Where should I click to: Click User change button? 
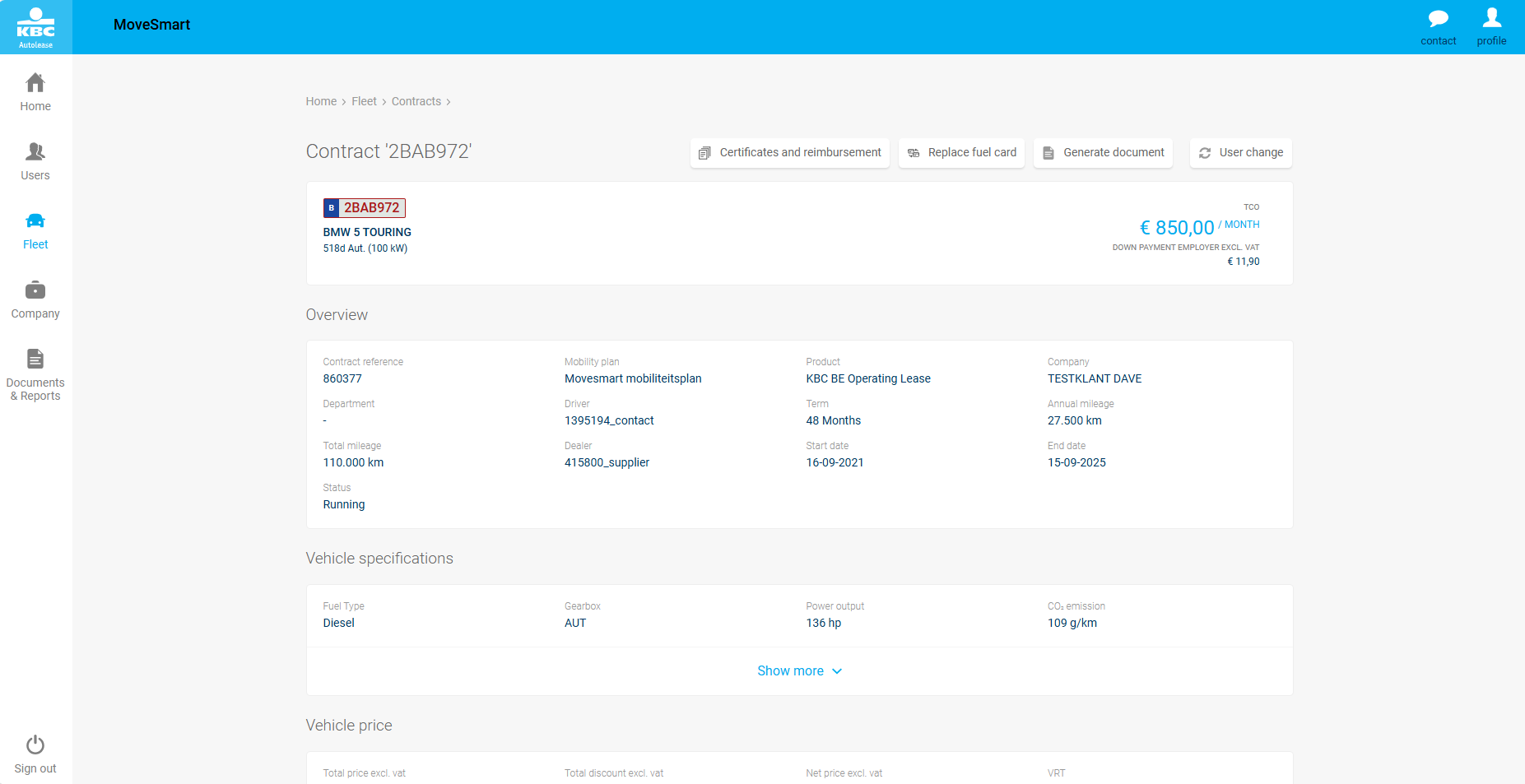1240,153
